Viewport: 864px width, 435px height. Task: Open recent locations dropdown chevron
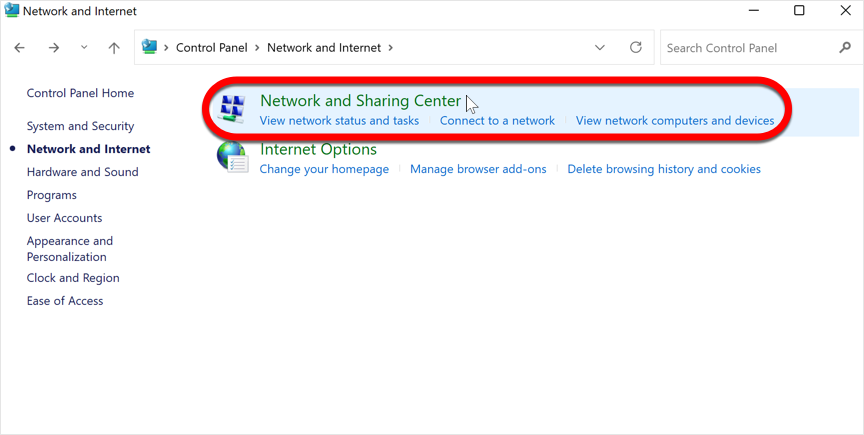pos(84,47)
